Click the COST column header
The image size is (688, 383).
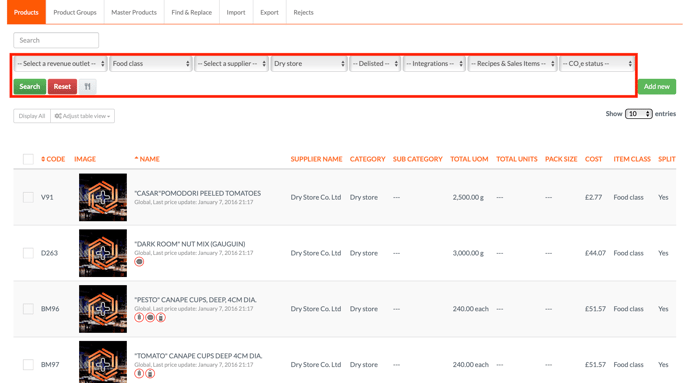point(594,159)
